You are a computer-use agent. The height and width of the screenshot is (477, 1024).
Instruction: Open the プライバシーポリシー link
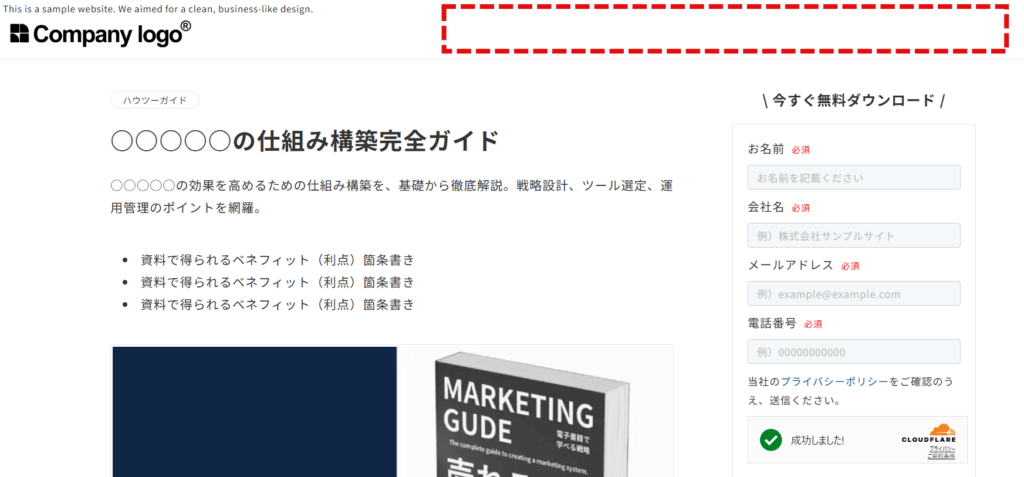tap(834, 382)
